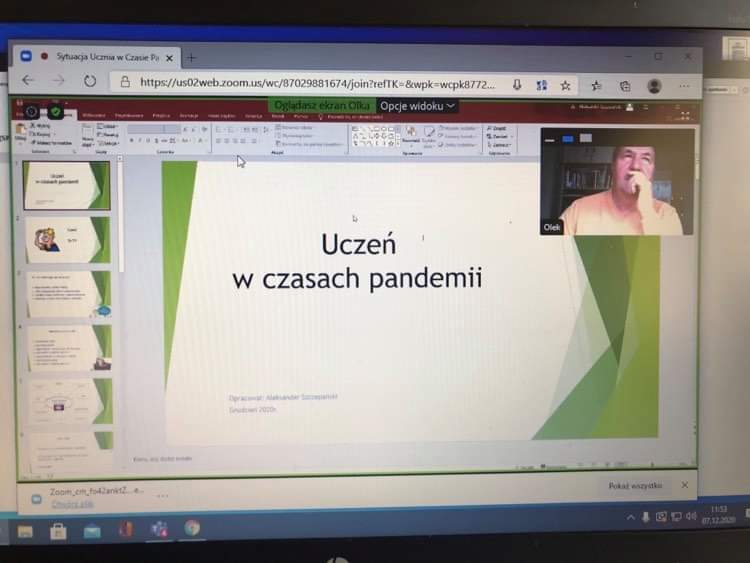Click the Zoom meeting info icon
The width and height of the screenshot is (750, 563).
(x=32, y=111)
